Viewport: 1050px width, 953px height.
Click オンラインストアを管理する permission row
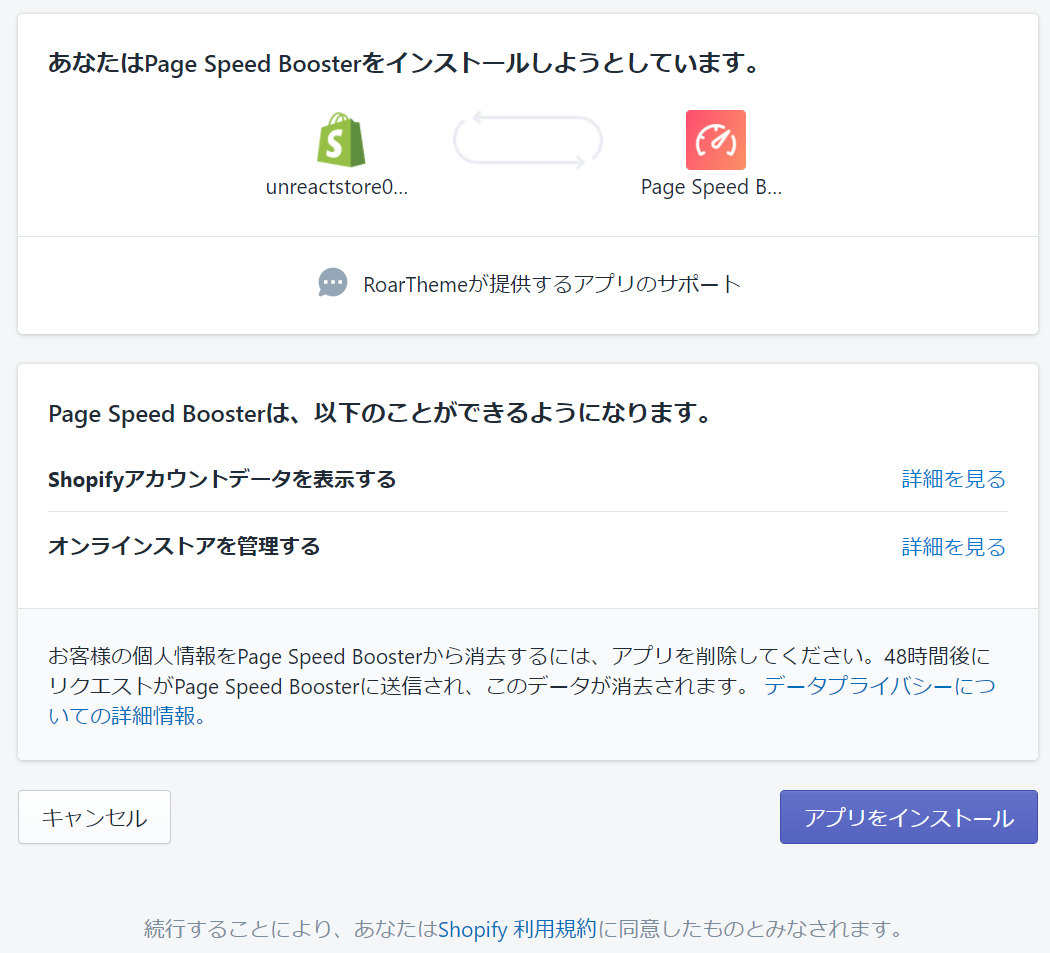pos(528,546)
